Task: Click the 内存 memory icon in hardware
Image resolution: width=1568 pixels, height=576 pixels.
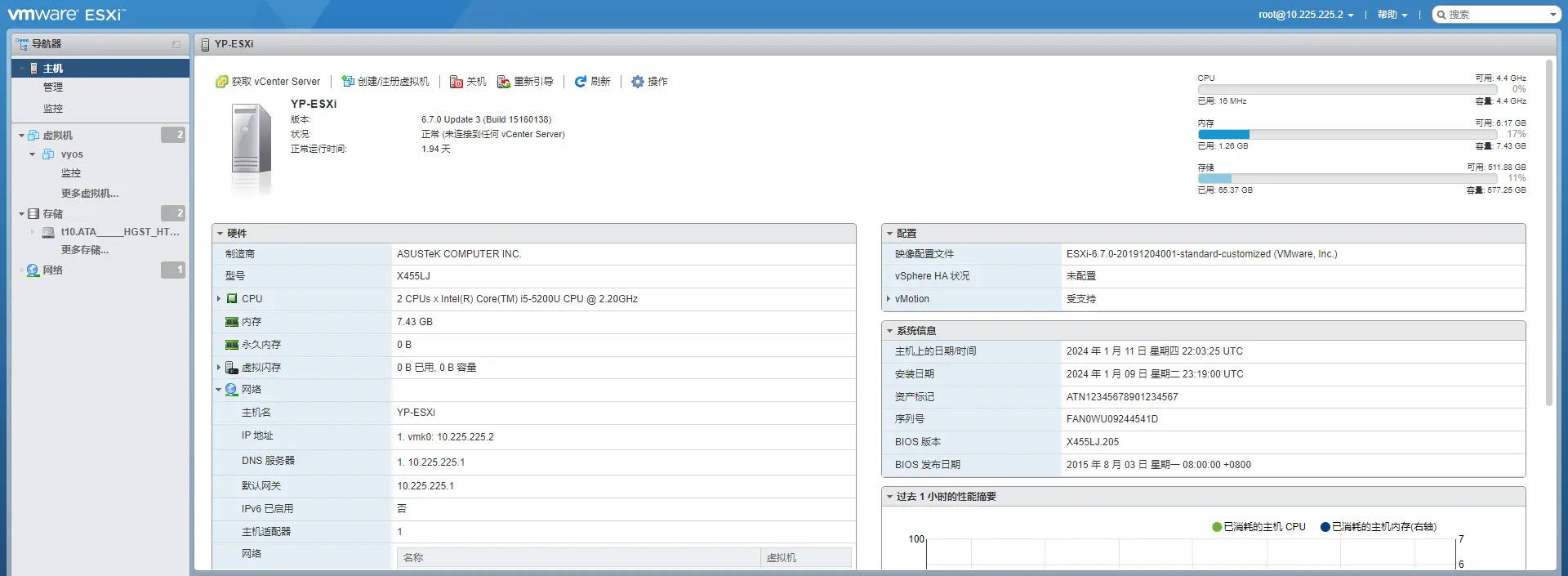Action: (232, 322)
